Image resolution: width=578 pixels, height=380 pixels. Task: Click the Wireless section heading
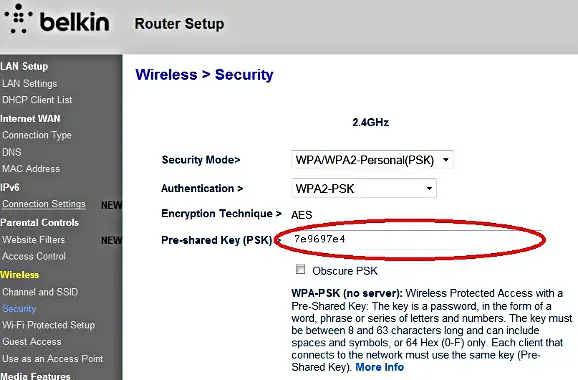19,275
